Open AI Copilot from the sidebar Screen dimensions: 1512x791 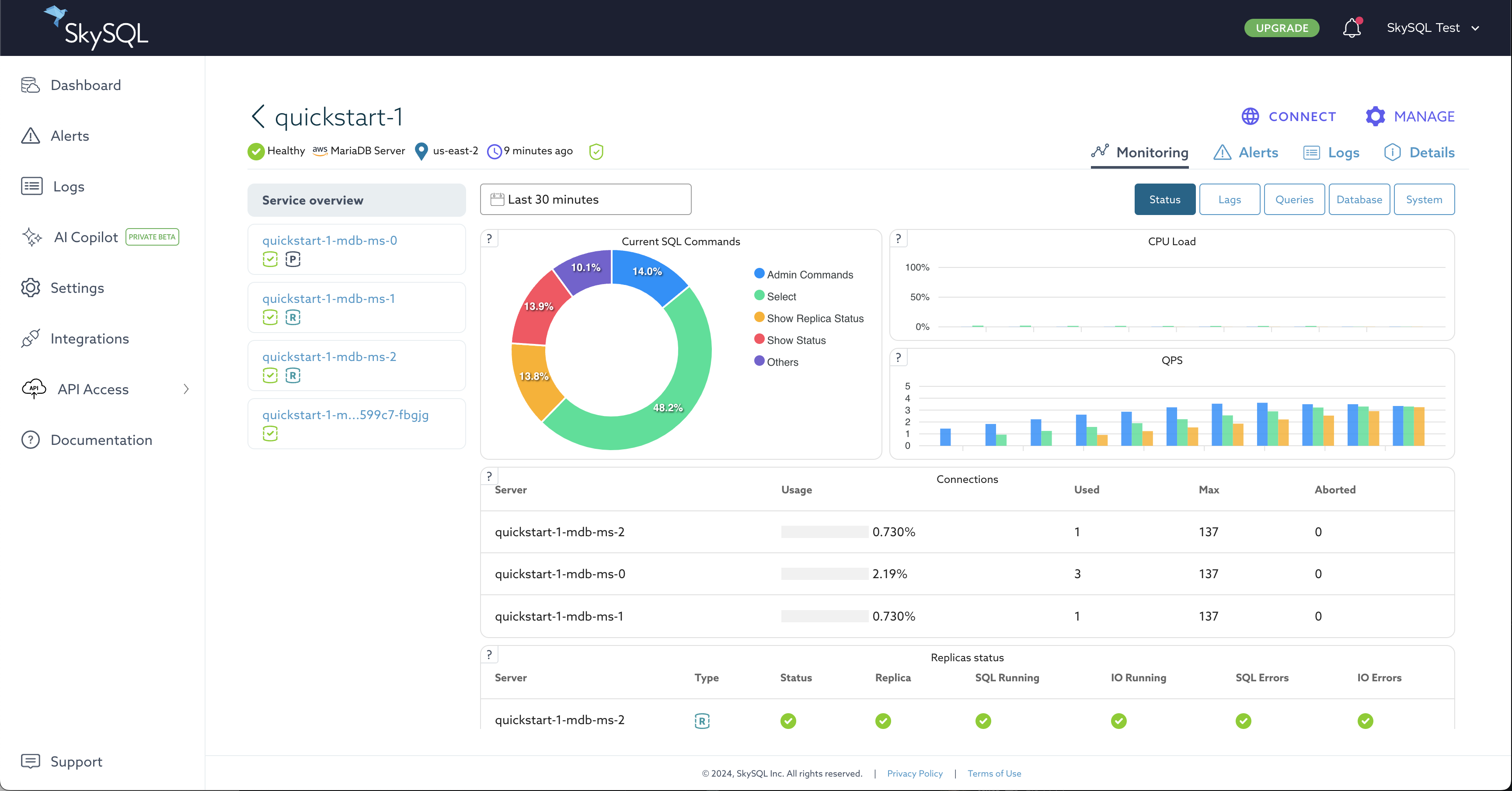[x=86, y=237]
